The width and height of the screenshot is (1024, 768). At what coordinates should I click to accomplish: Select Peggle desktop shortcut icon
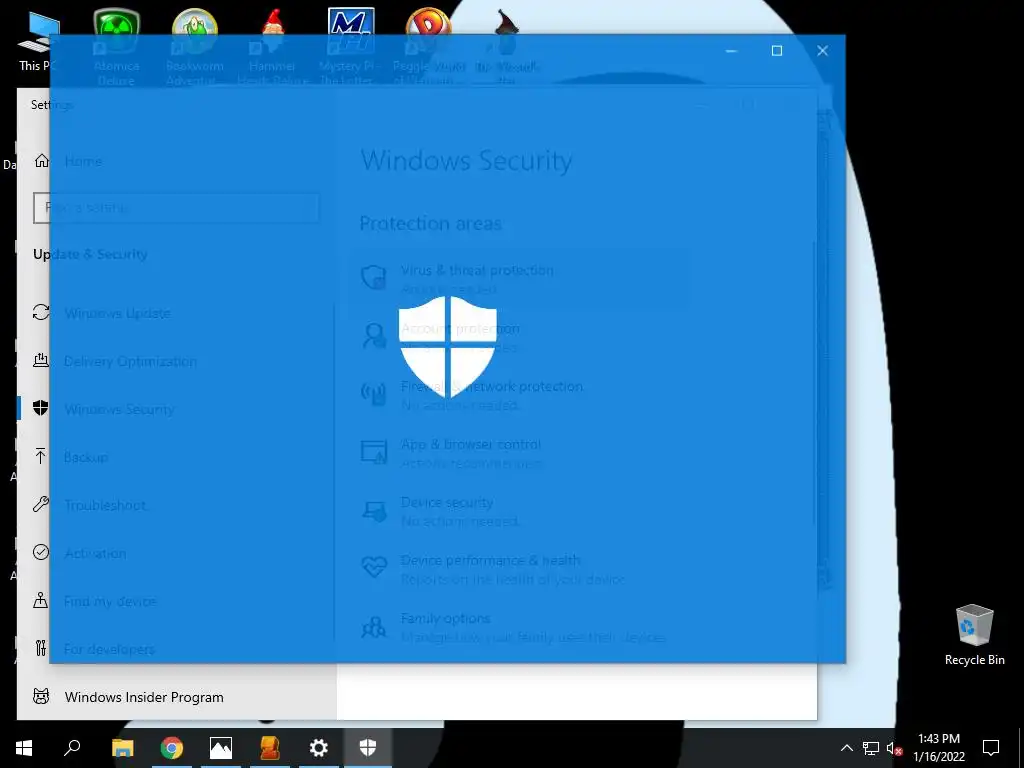coord(428,46)
